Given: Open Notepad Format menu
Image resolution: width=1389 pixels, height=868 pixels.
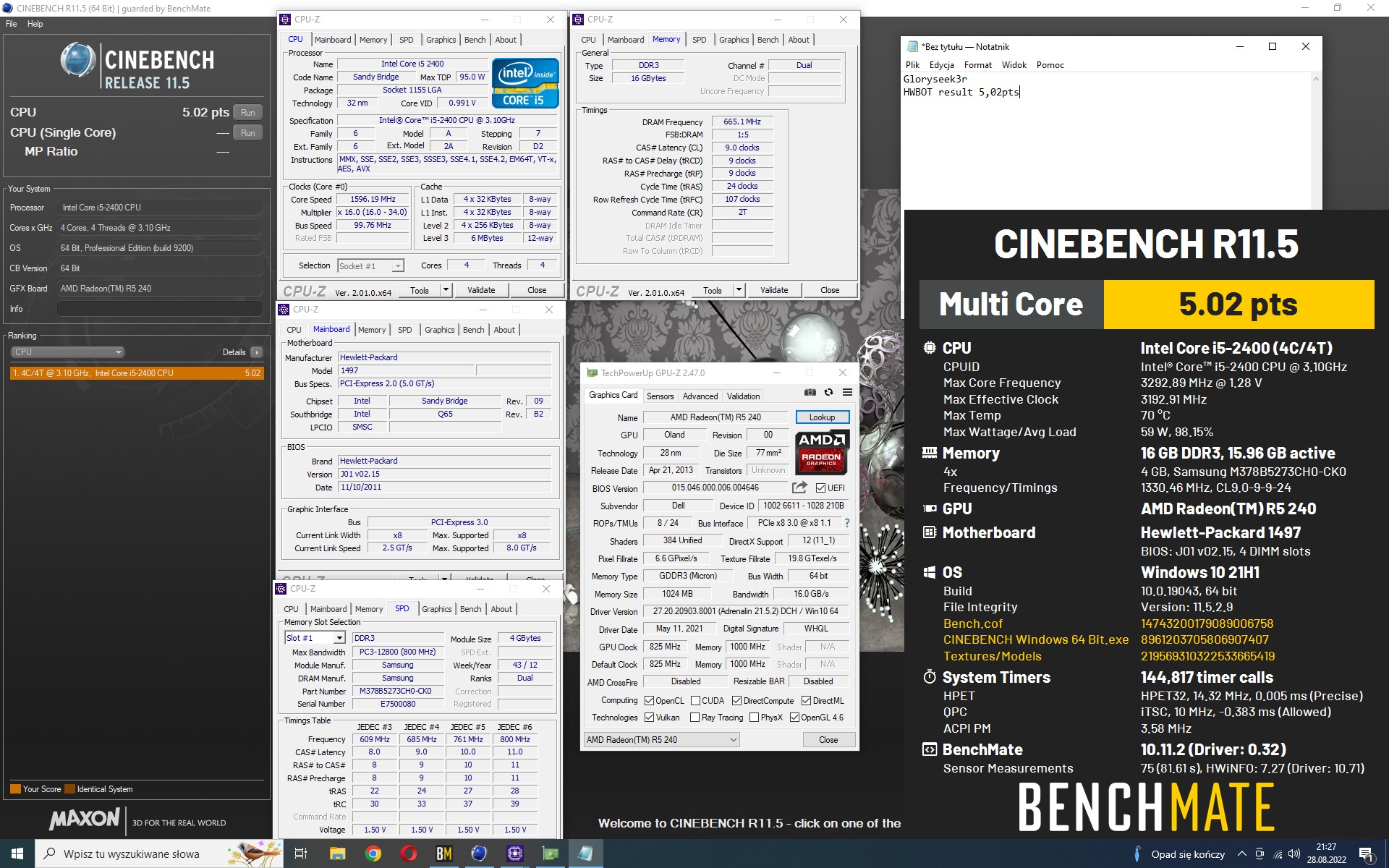Looking at the screenshot, I should [x=977, y=65].
